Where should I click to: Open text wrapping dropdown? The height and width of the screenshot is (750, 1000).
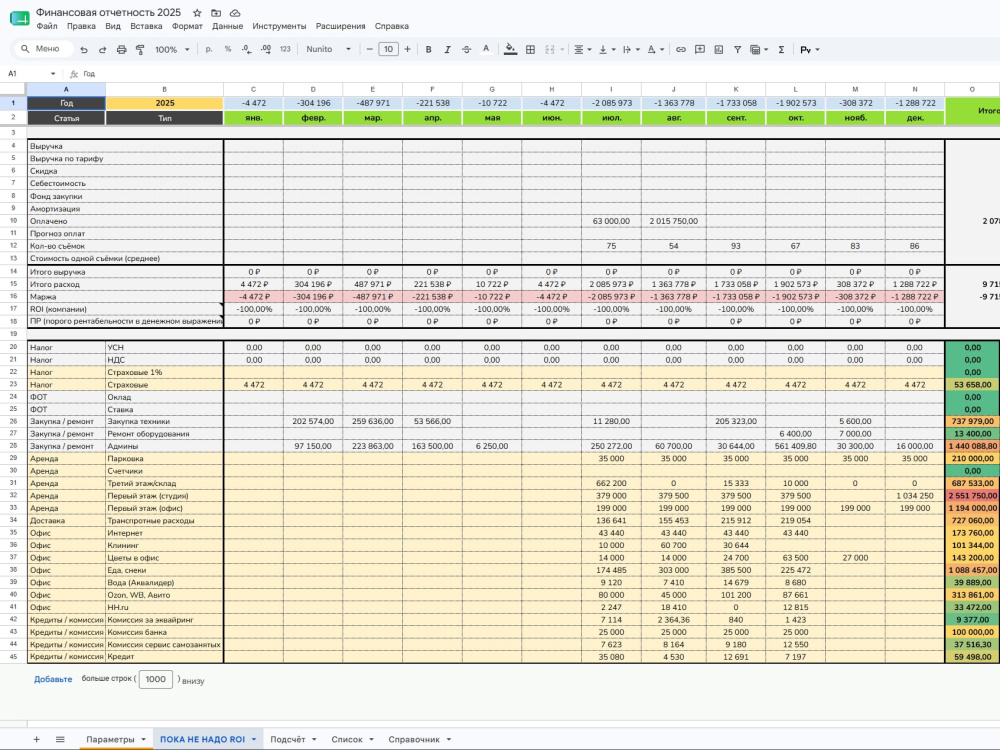[631, 49]
